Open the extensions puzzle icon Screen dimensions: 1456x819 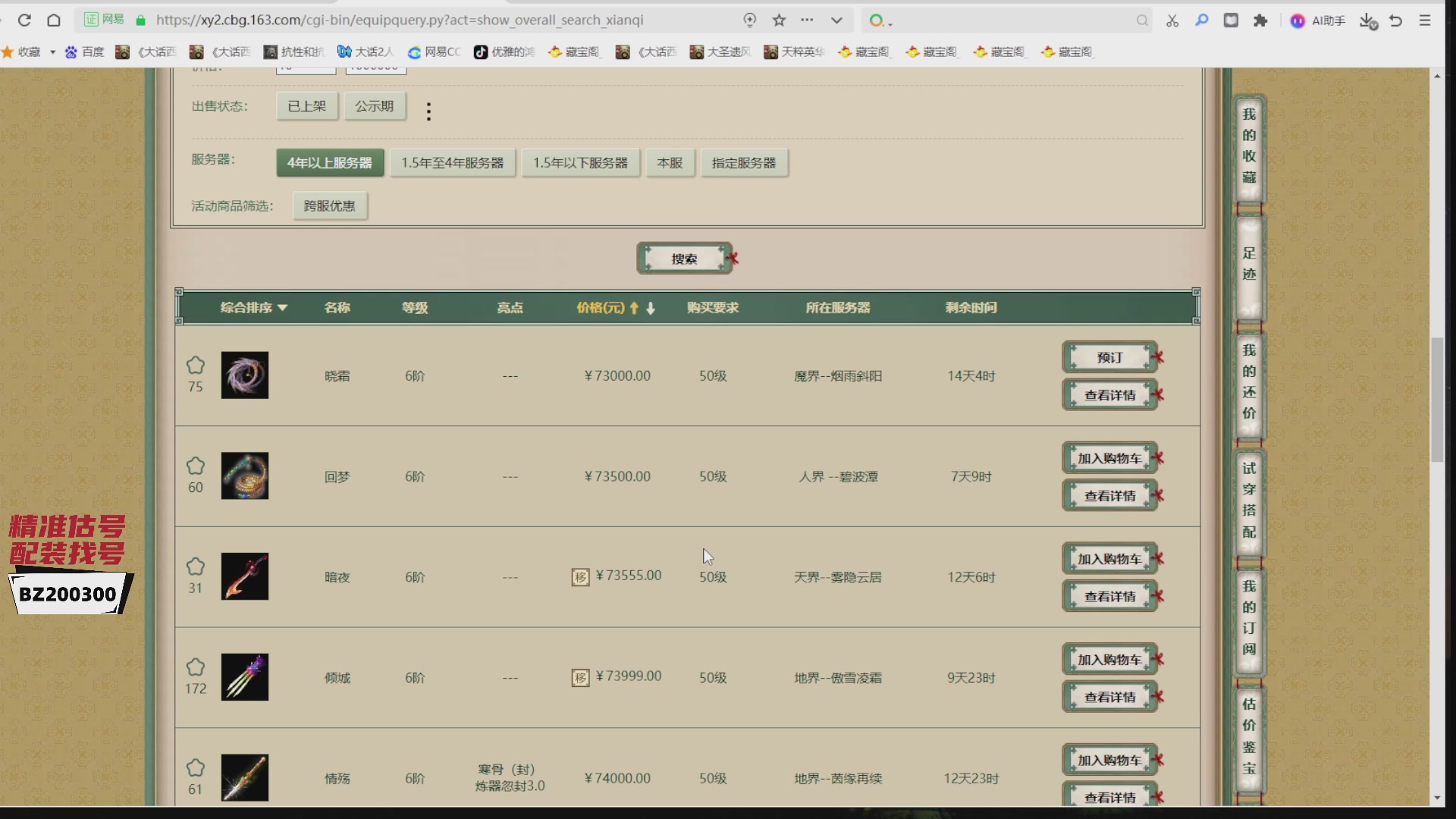coord(1260,20)
